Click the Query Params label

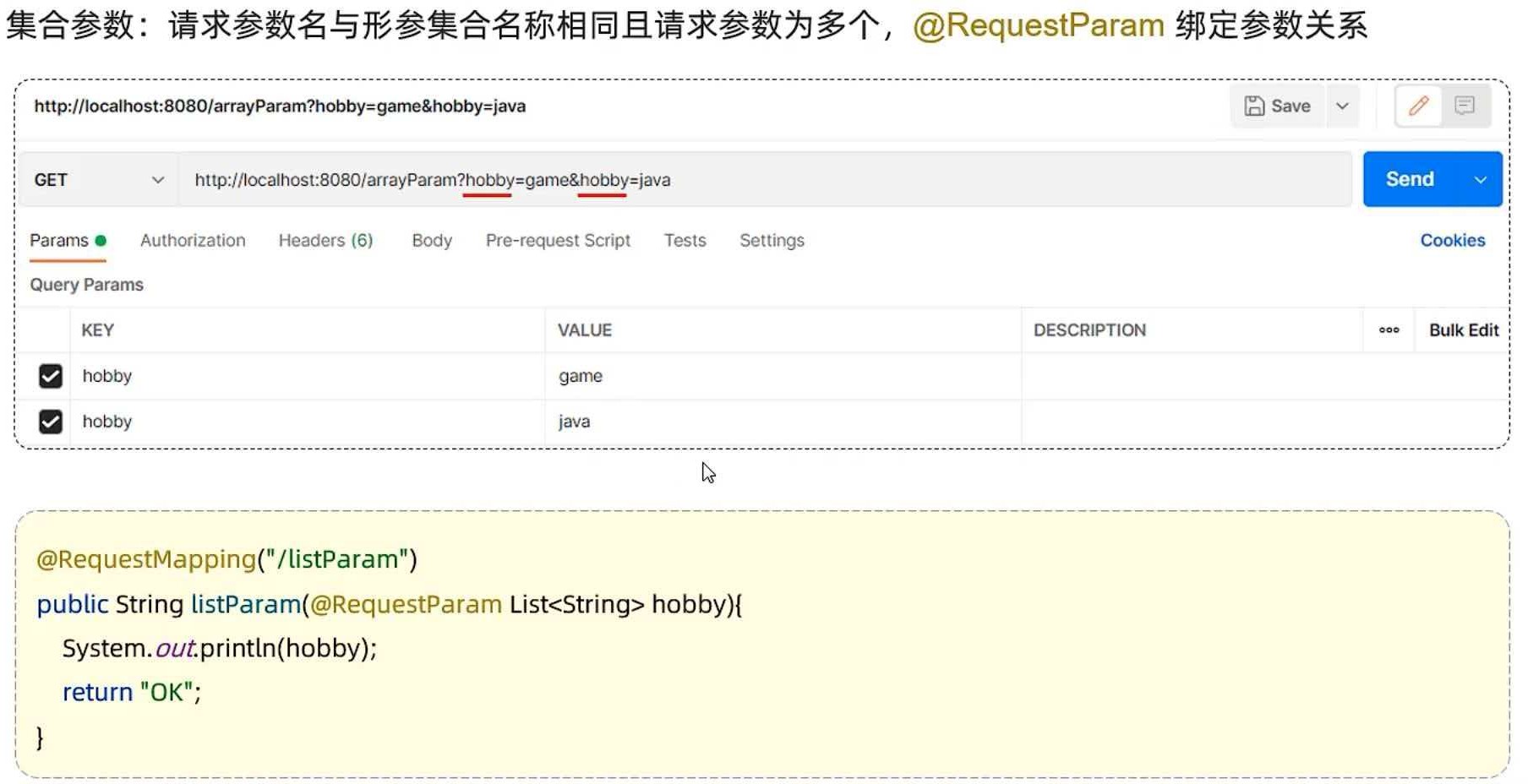click(87, 285)
